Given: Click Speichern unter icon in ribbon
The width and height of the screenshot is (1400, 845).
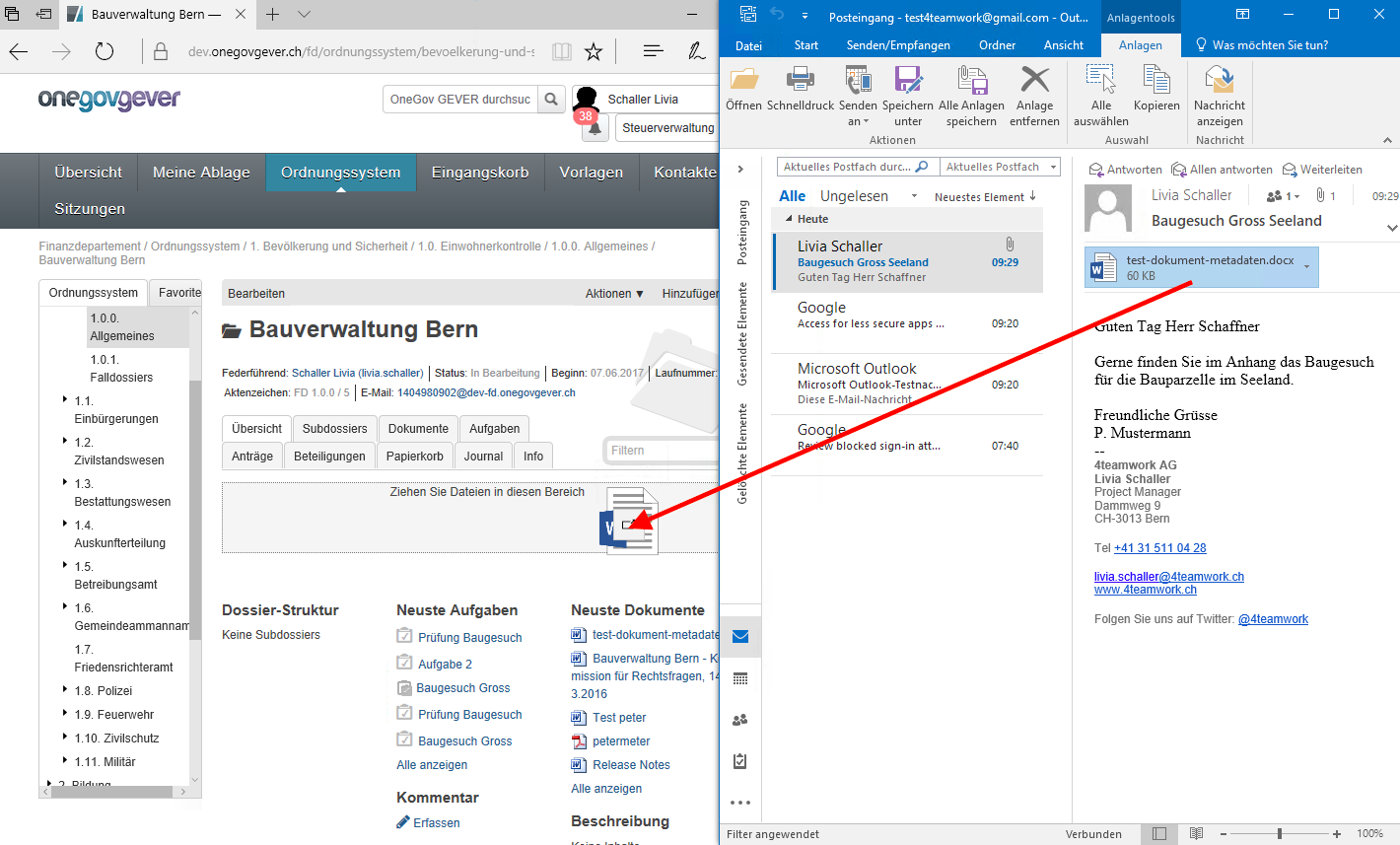Looking at the screenshot, I should 908,80.
